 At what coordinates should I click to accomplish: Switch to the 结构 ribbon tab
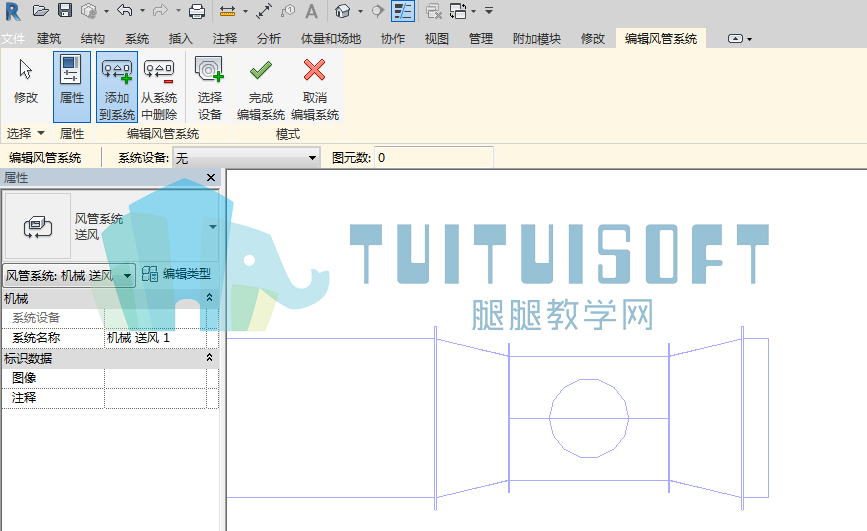pyautogui.click(x=92, y=39)
